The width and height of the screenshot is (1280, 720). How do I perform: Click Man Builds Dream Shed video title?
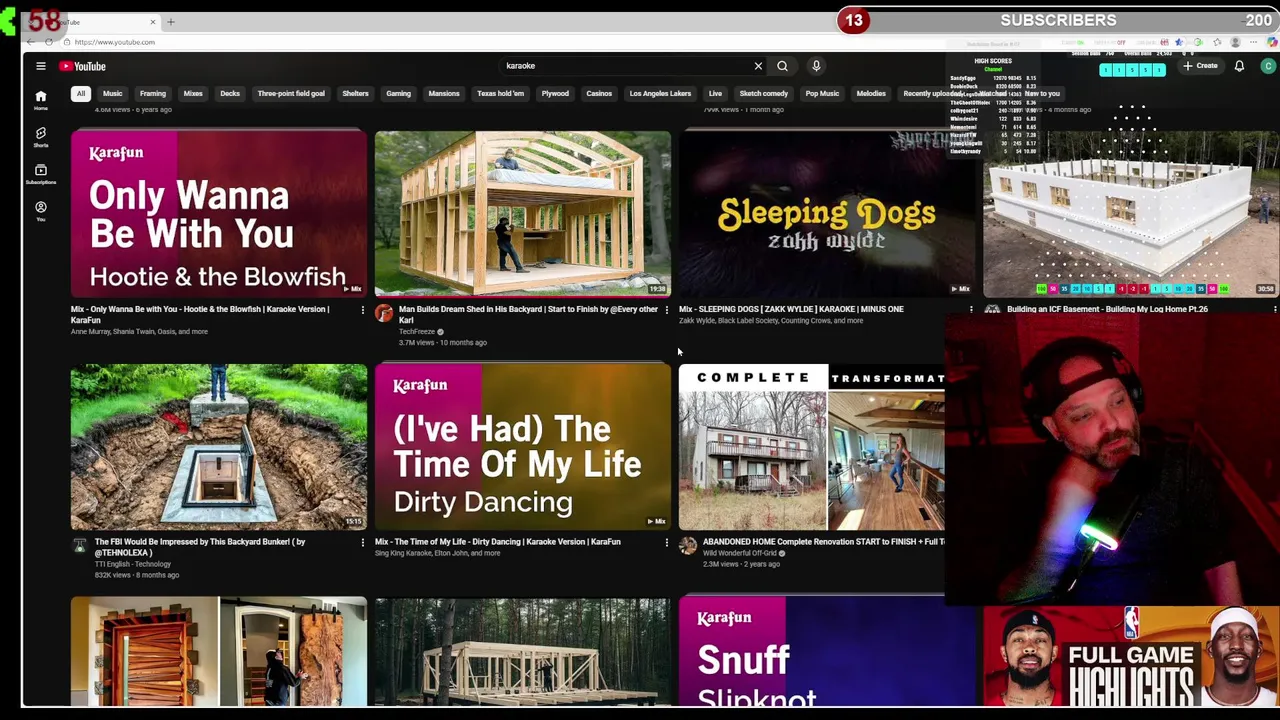point(528,314)
